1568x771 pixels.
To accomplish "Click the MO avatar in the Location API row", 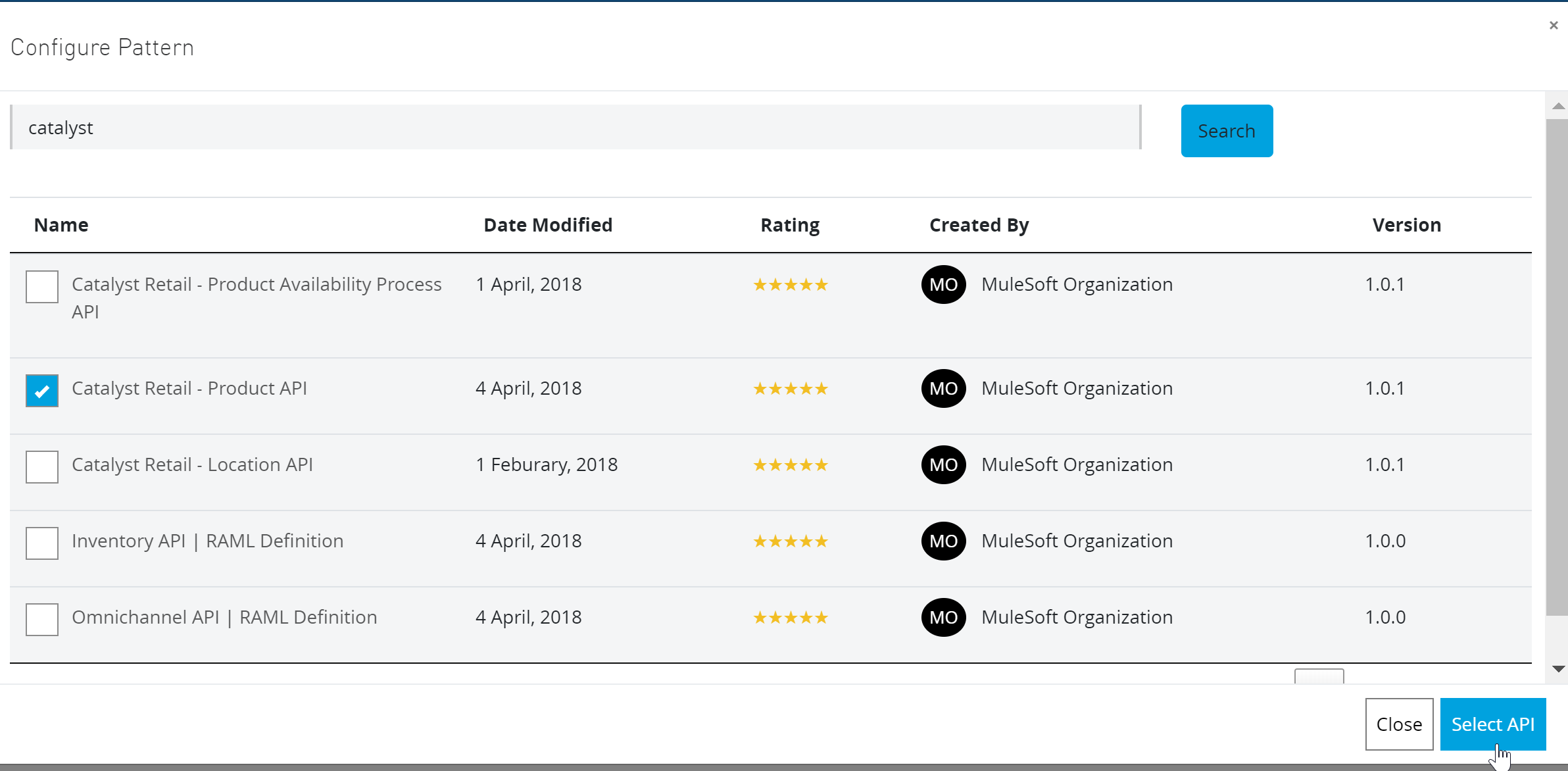I will tap(943, 464).
